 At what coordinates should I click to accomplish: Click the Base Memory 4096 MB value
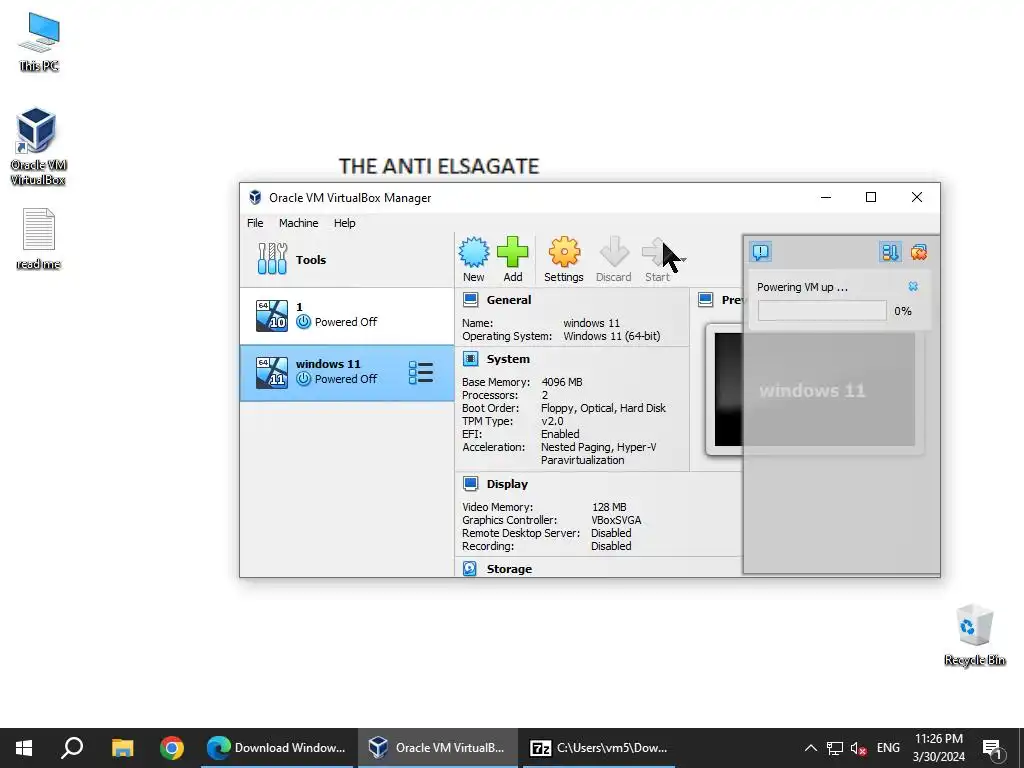[x=562, y=382]
